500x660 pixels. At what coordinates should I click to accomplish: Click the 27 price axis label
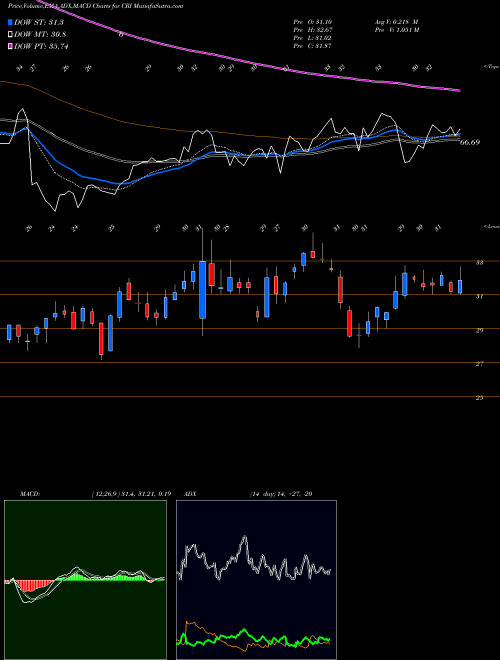pos(479,364)
